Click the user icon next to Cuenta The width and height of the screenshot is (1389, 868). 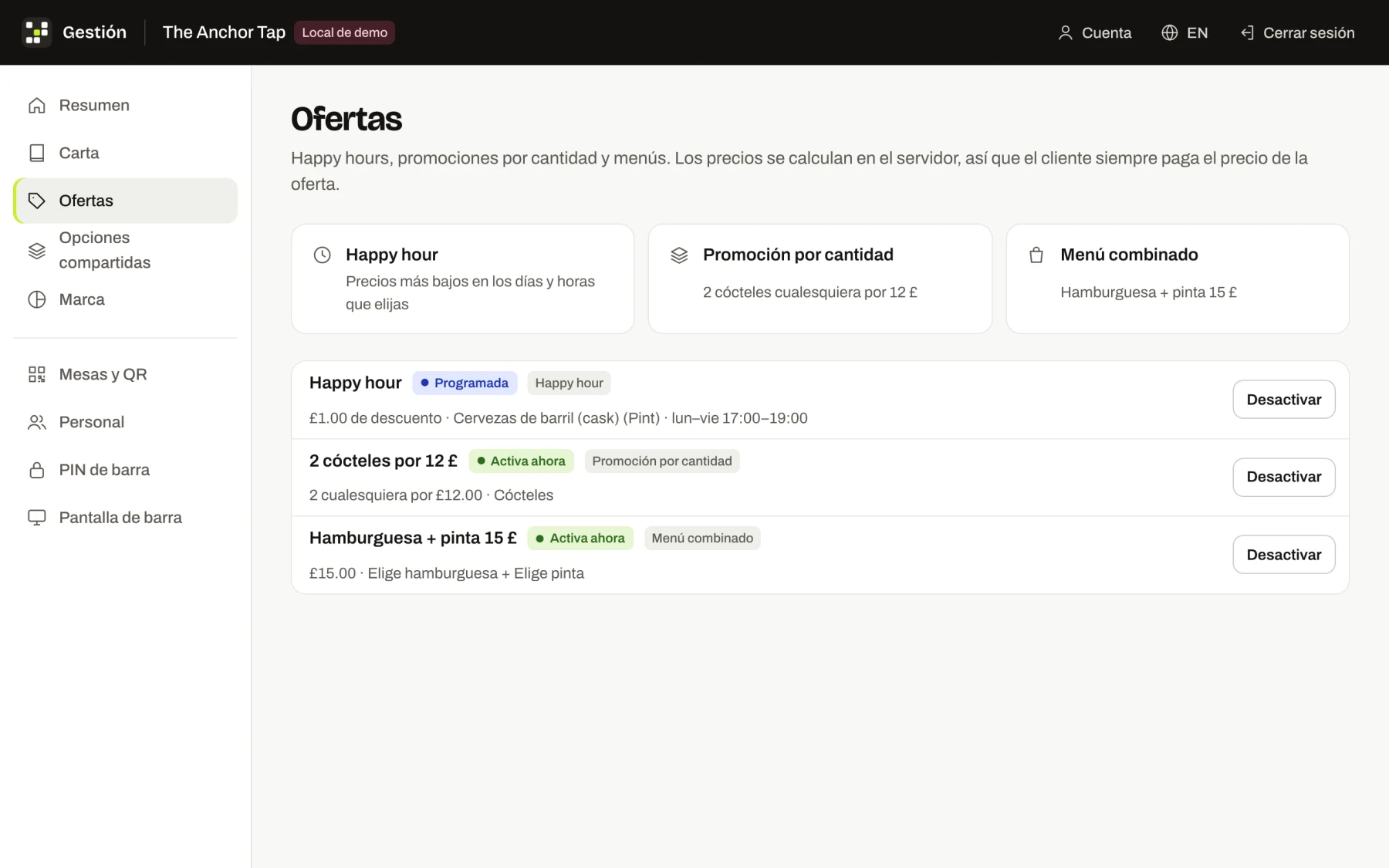pyautogui.click(x=1065, y=32)
